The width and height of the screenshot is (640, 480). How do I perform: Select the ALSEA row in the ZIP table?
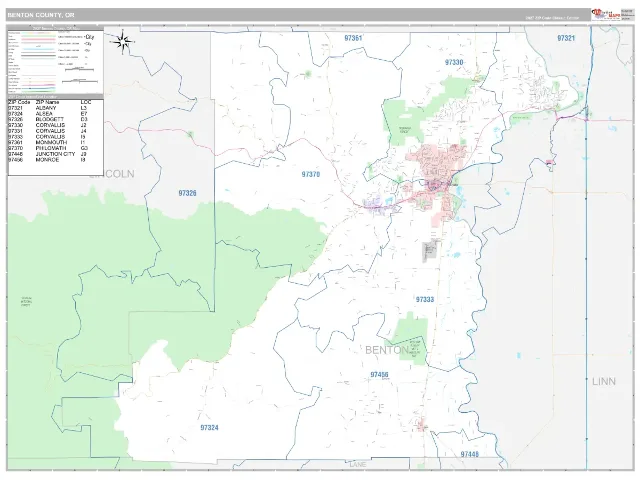(x=48, y=113)
